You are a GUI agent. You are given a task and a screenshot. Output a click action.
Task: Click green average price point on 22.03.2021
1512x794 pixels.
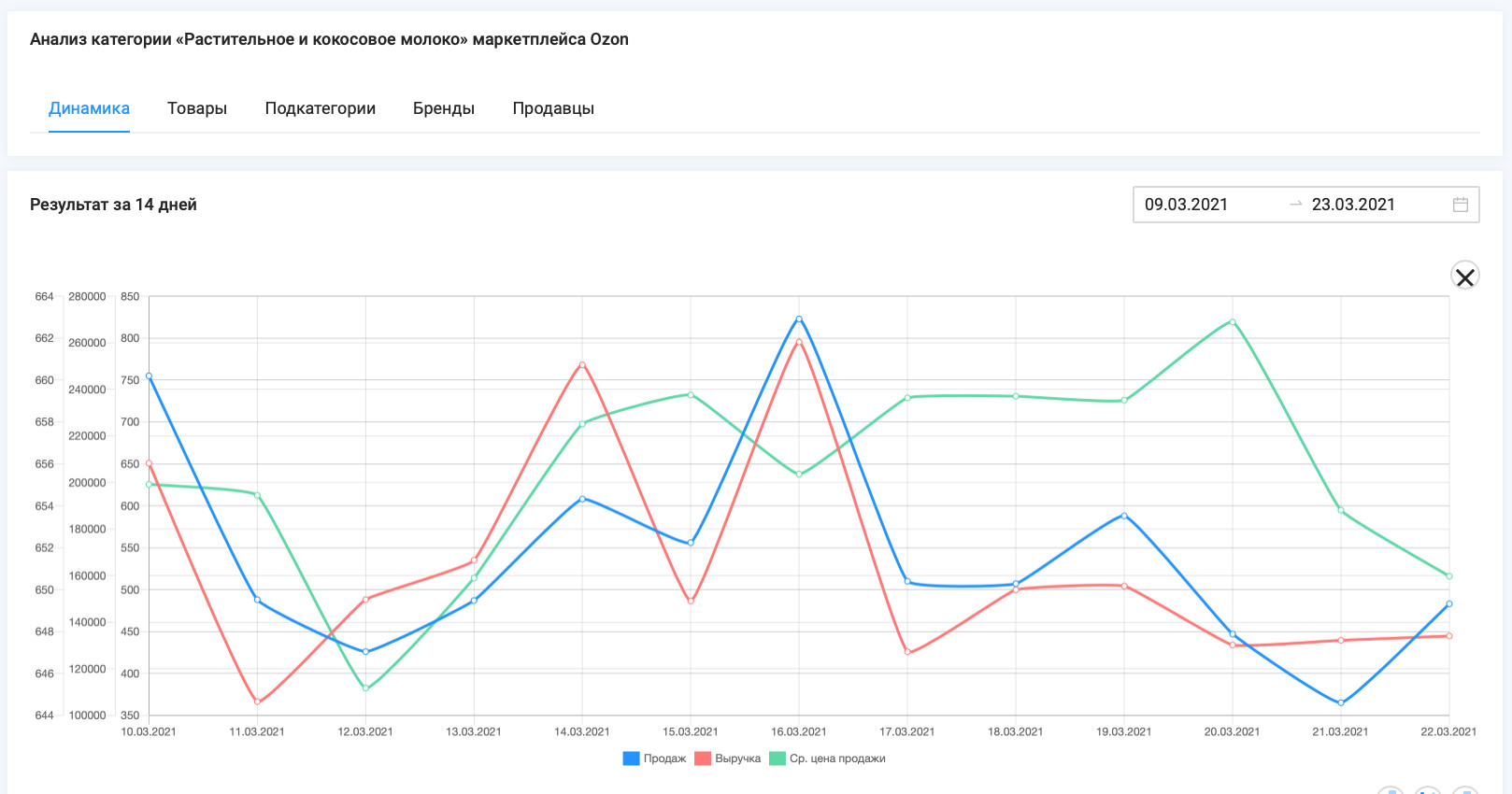(x=1449, y=576)
